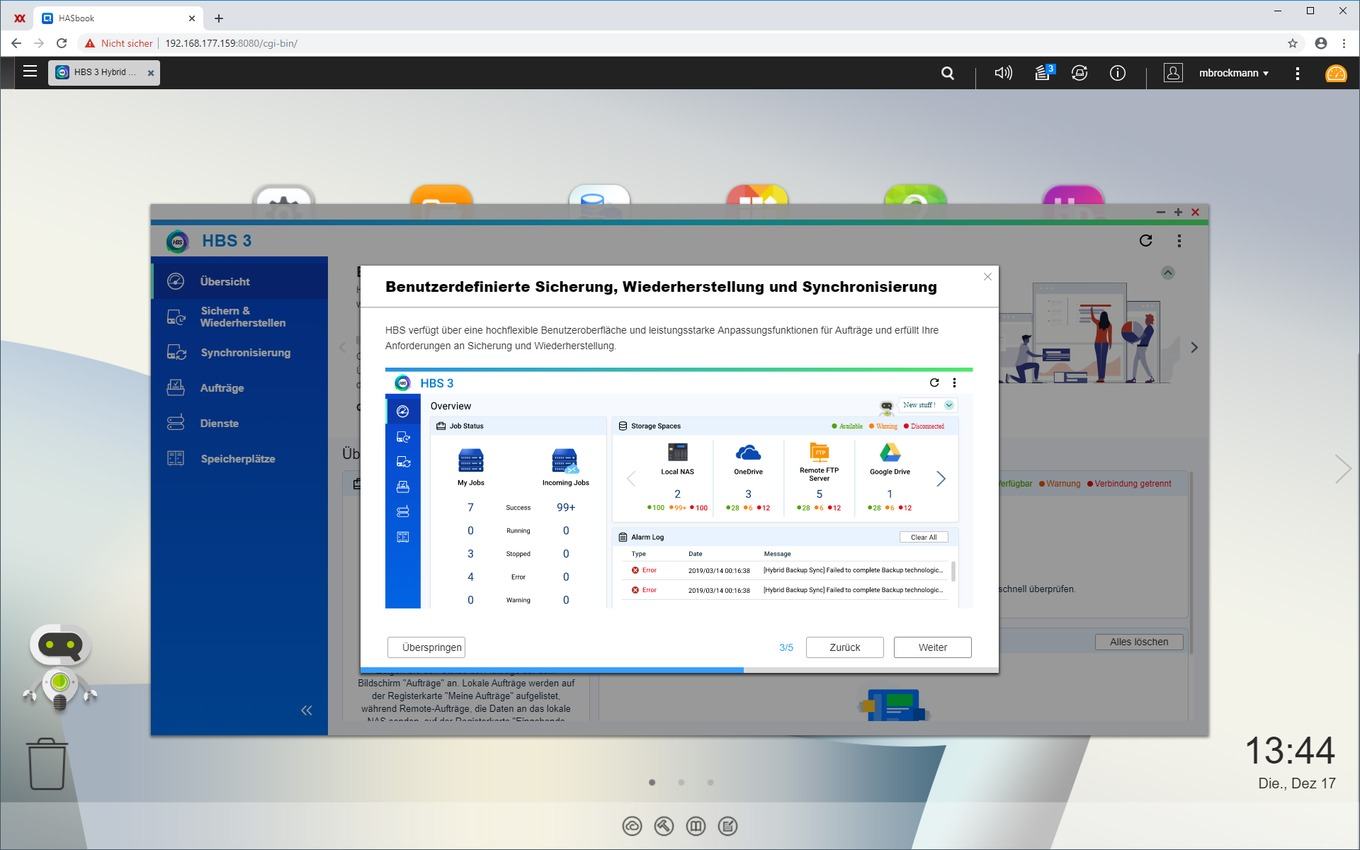Open the QTS search magnifier icon
1360x850 pixels.
pos(948,73)
